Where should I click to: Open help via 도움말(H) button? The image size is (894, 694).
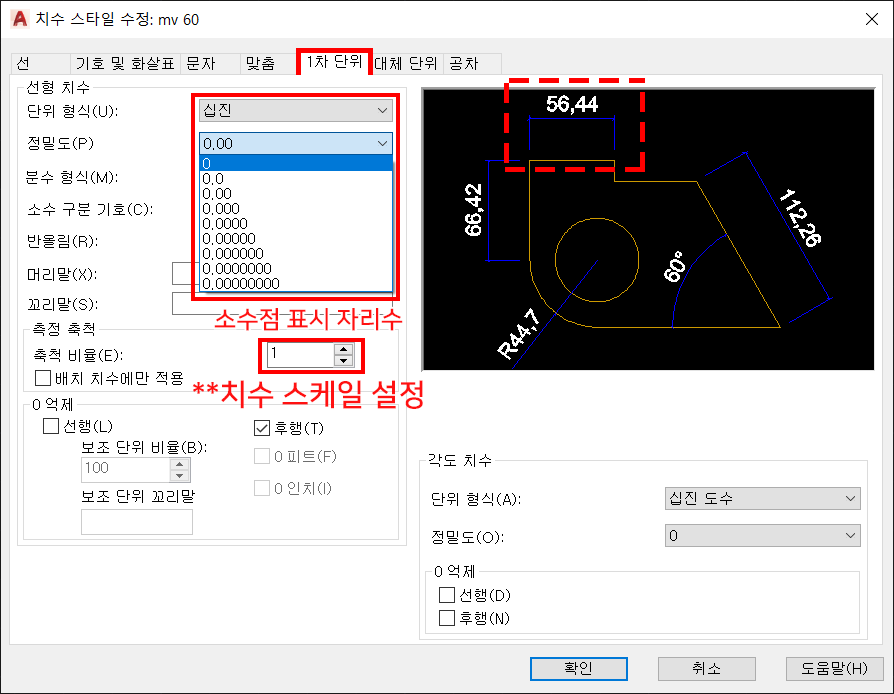coord(834,668)
